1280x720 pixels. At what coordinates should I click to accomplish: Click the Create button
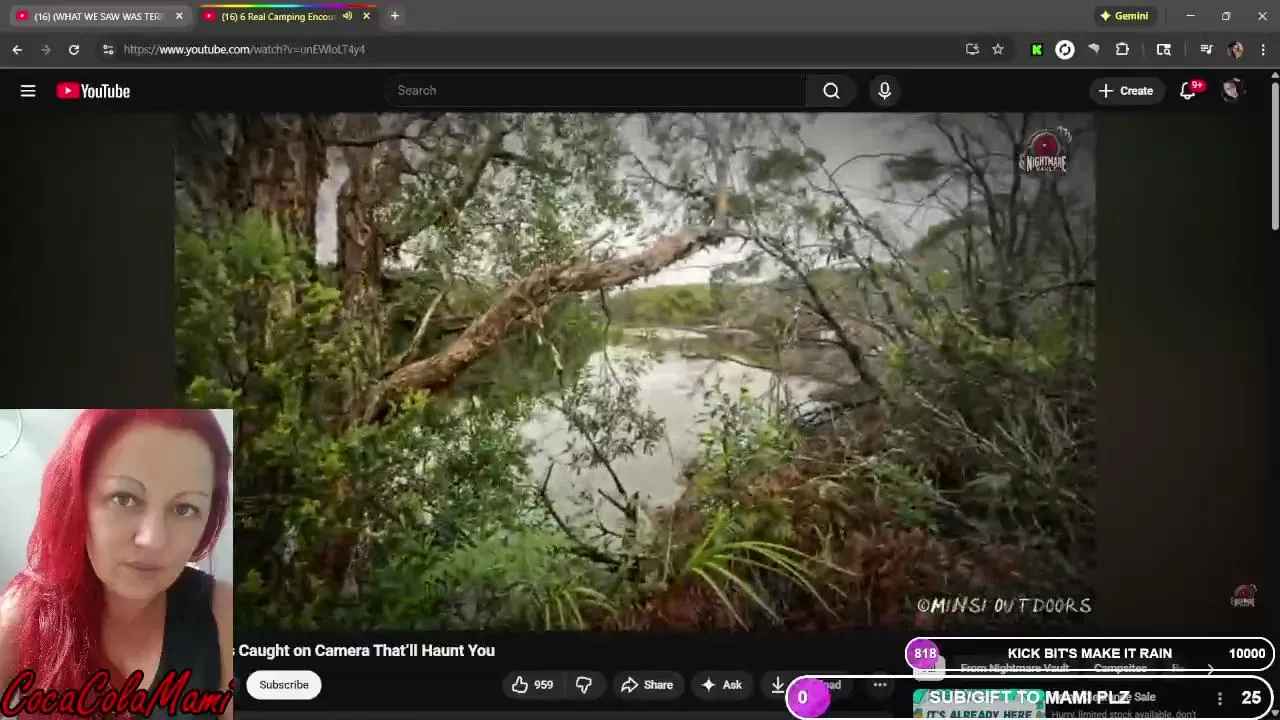1126,91
